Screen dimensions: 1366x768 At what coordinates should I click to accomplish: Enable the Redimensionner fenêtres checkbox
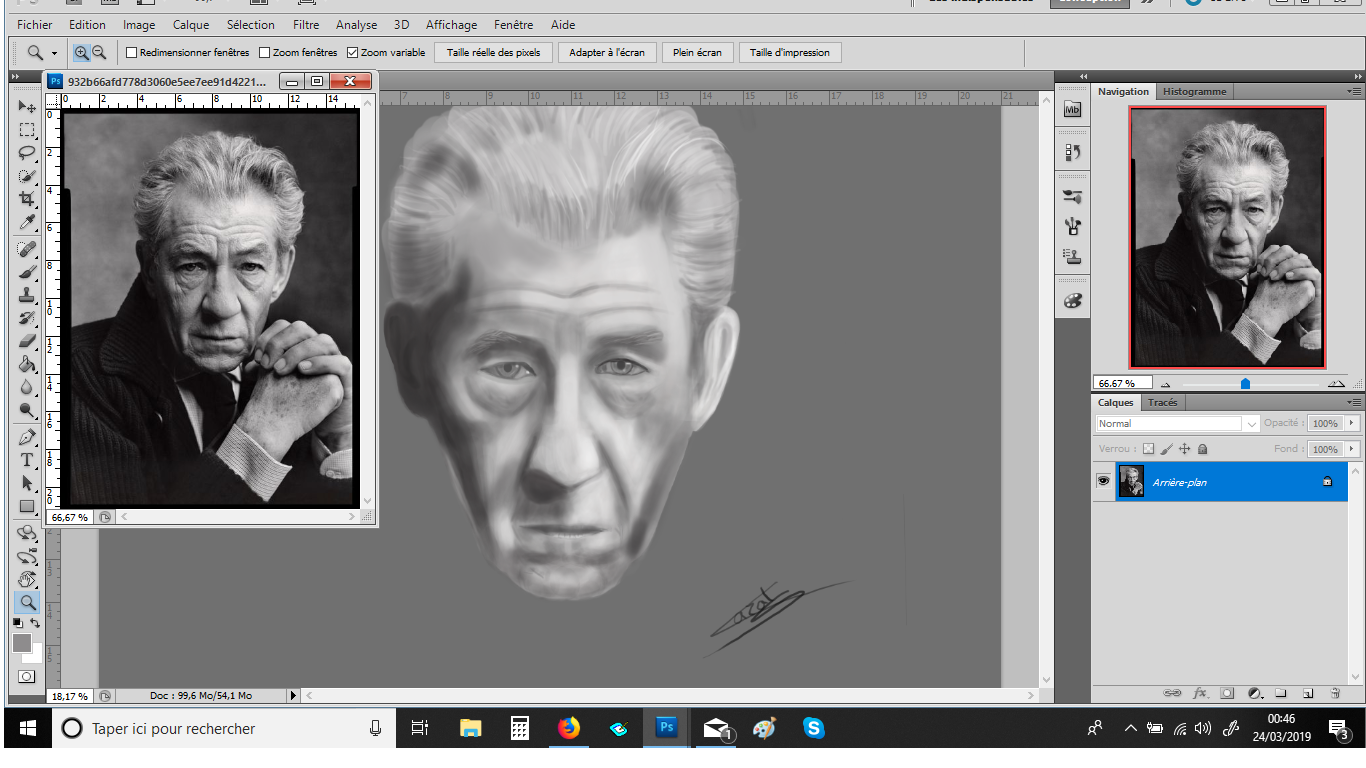[131, 53]
